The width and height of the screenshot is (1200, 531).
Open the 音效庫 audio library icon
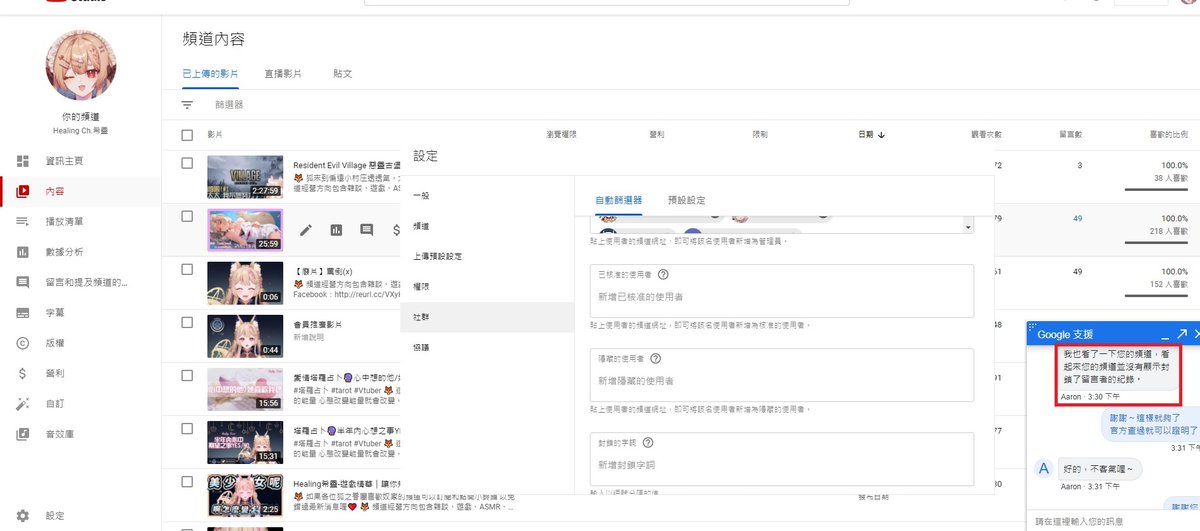(22, 434)
